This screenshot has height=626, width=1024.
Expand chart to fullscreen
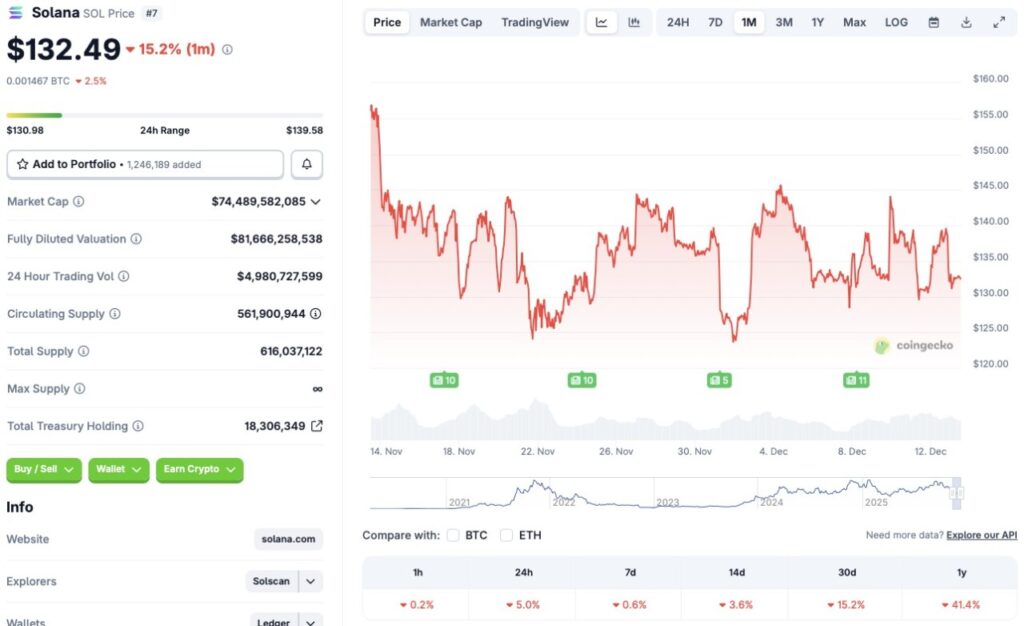(x=999, y=22)
